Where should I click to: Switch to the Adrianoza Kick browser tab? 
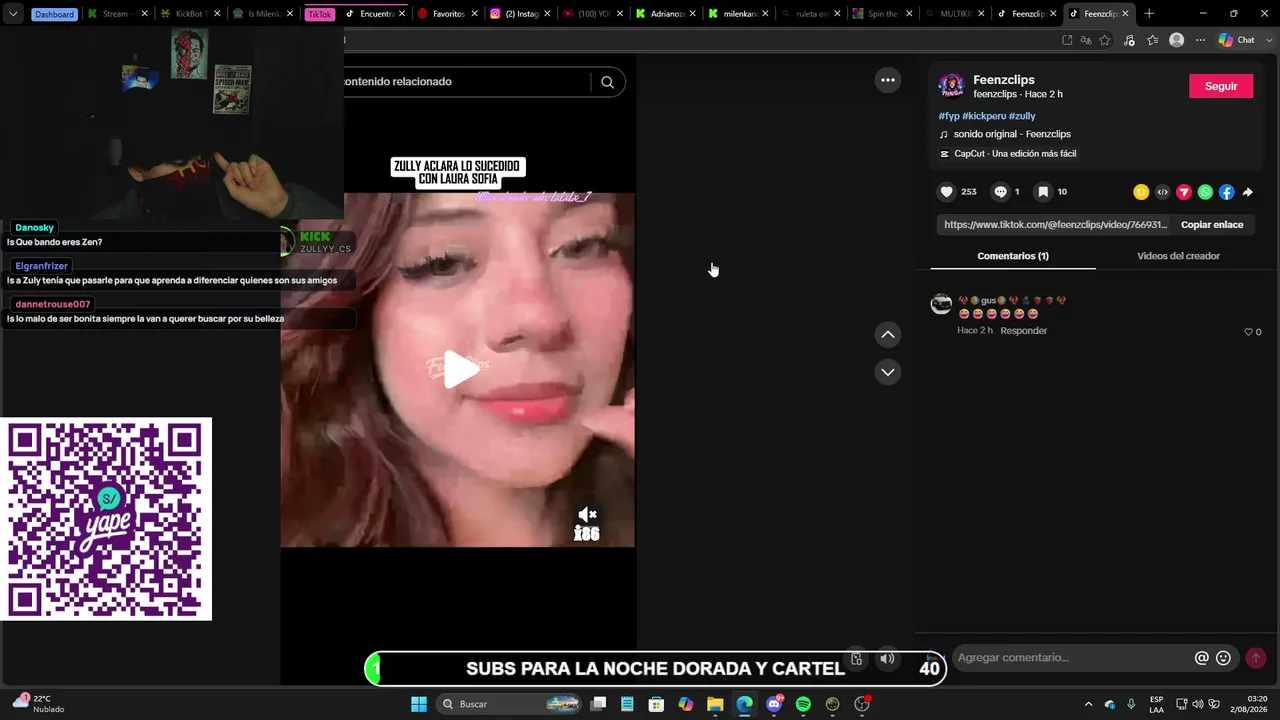666,14
